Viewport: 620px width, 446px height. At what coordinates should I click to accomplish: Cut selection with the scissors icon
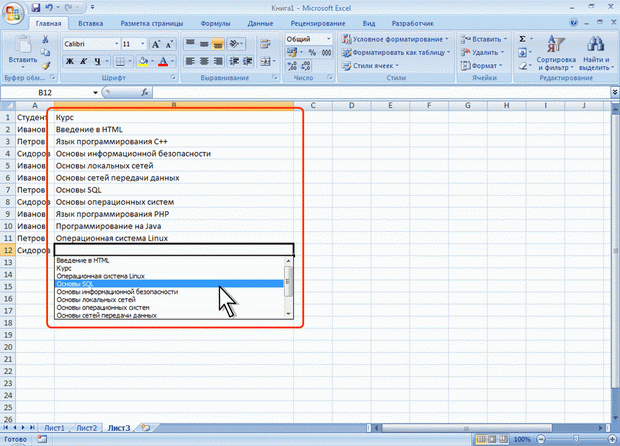[x=45, y=39]
